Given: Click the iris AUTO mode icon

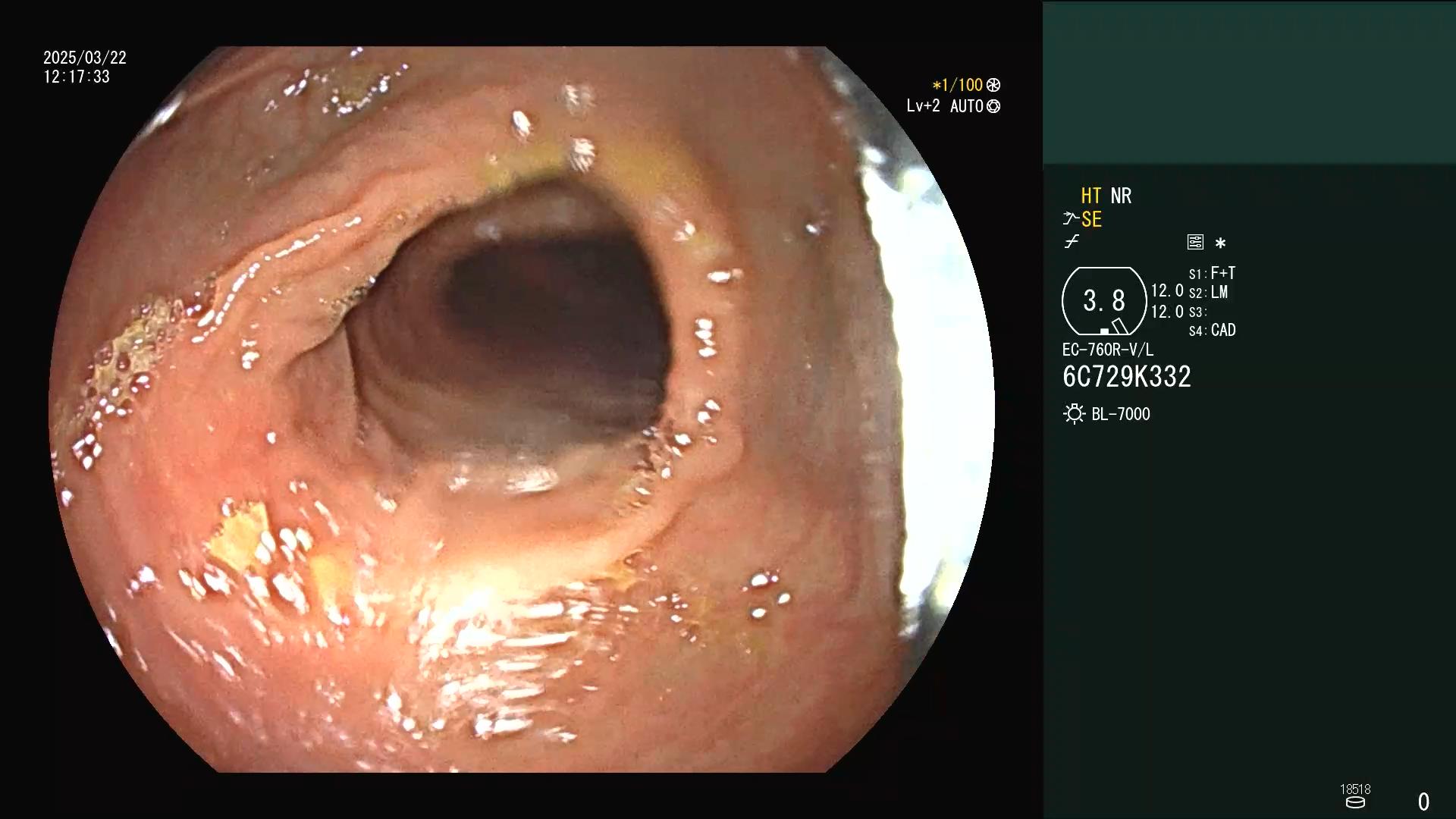Looking at the screenshot, I should pos(993,106).
